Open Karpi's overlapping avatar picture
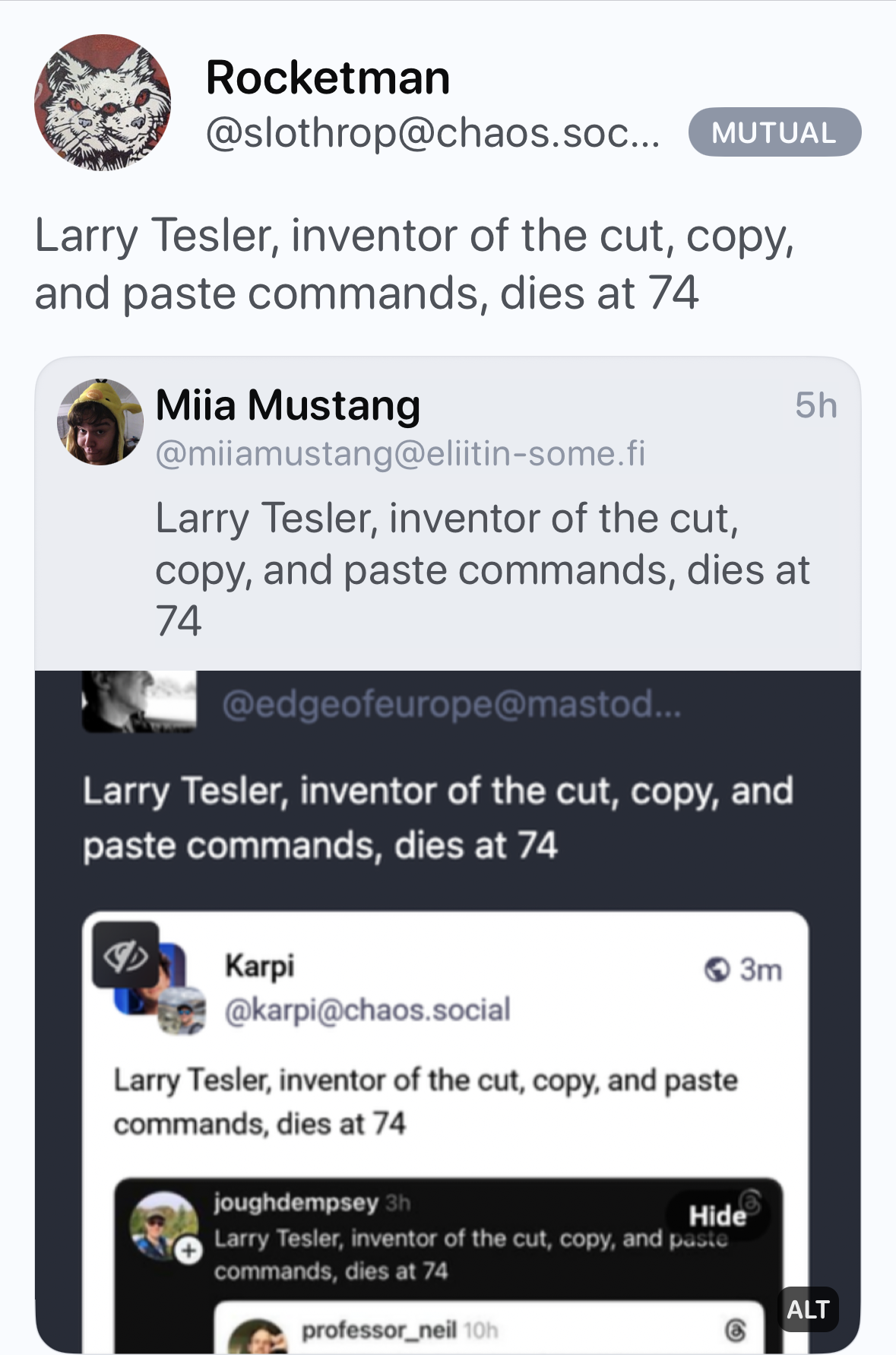896x1355 pixels. (x=182, y=1010)
